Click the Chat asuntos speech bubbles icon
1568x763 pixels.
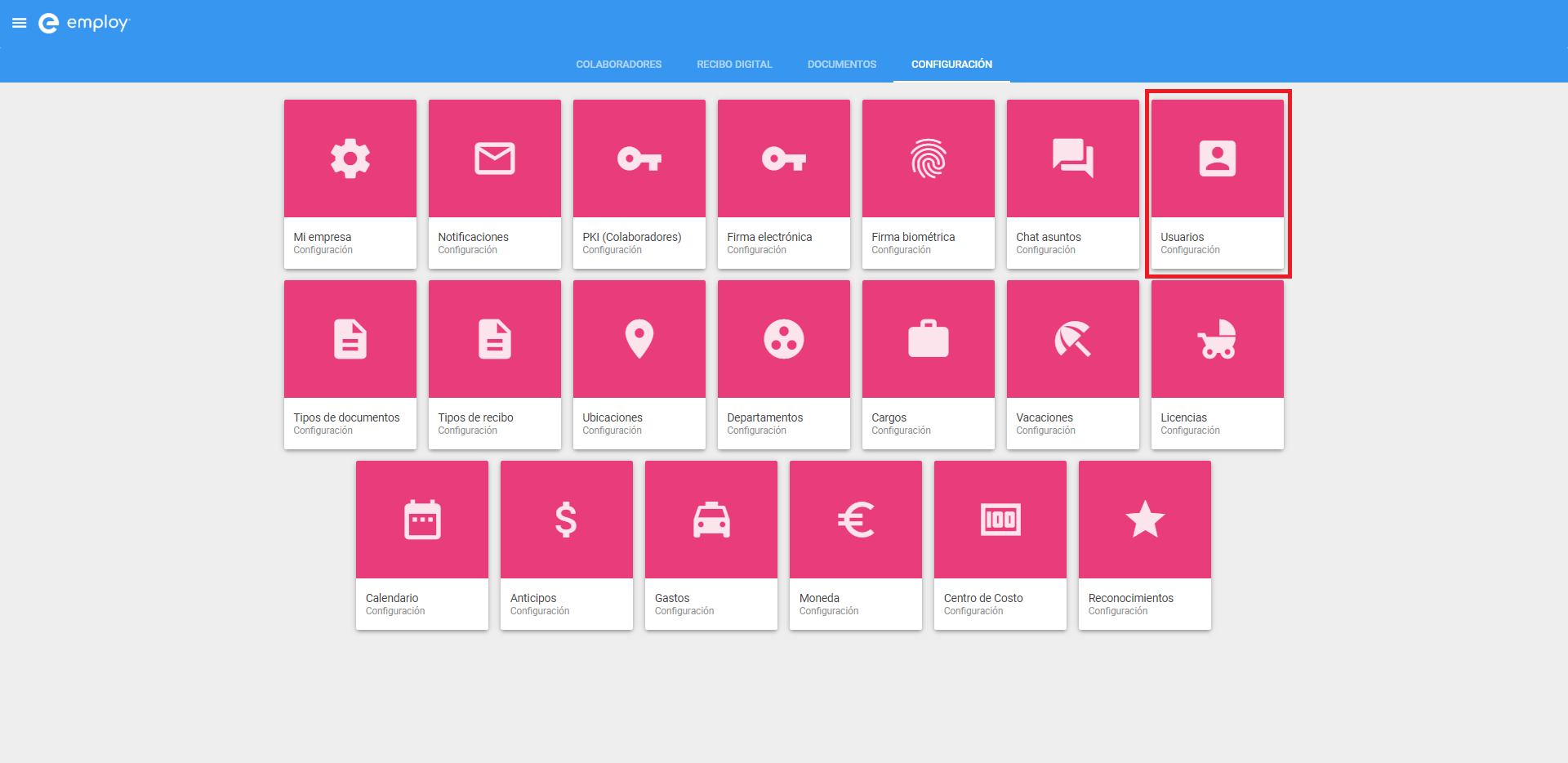tap(1073, 158)
